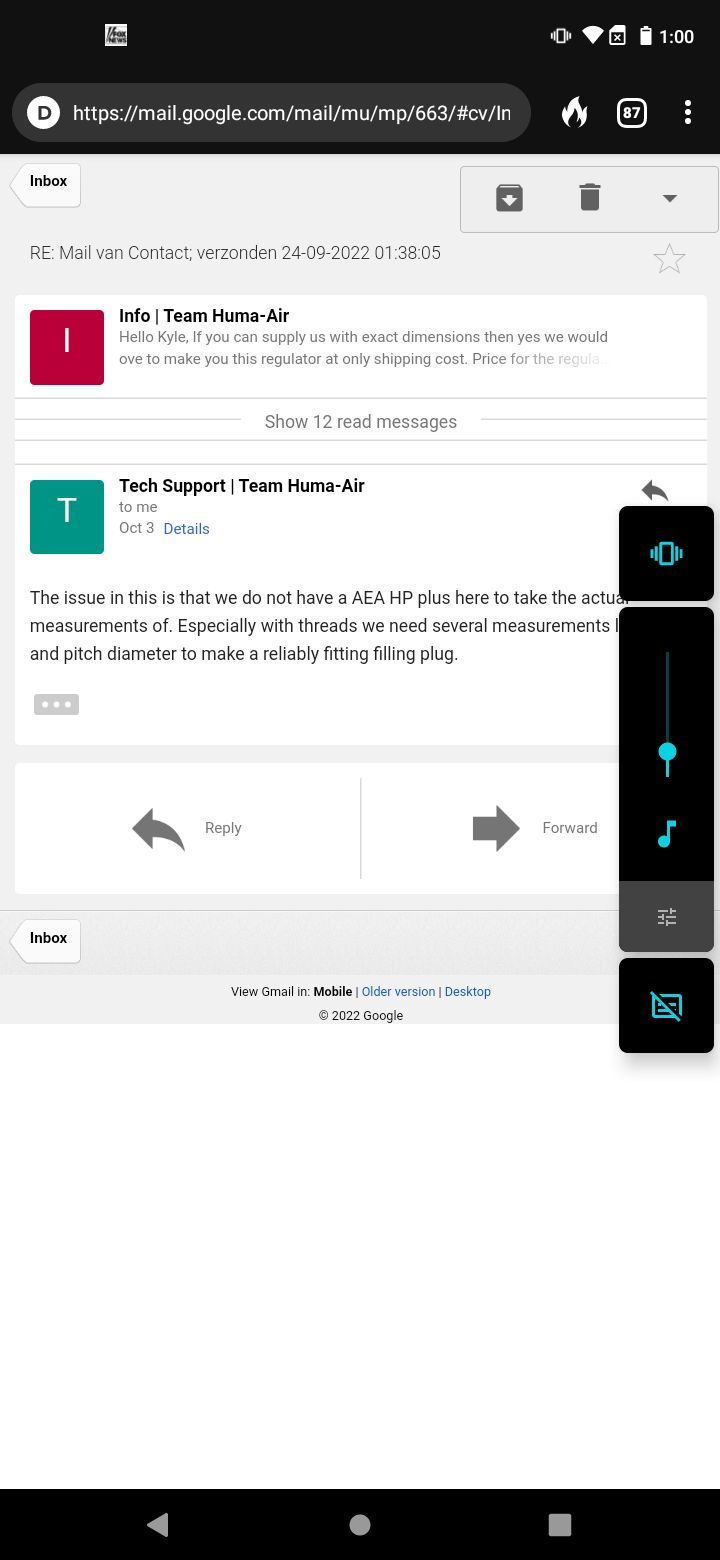The image size is (720, 1560).
Task: Click the teal T sender avatar
Action: coord(67,517)
